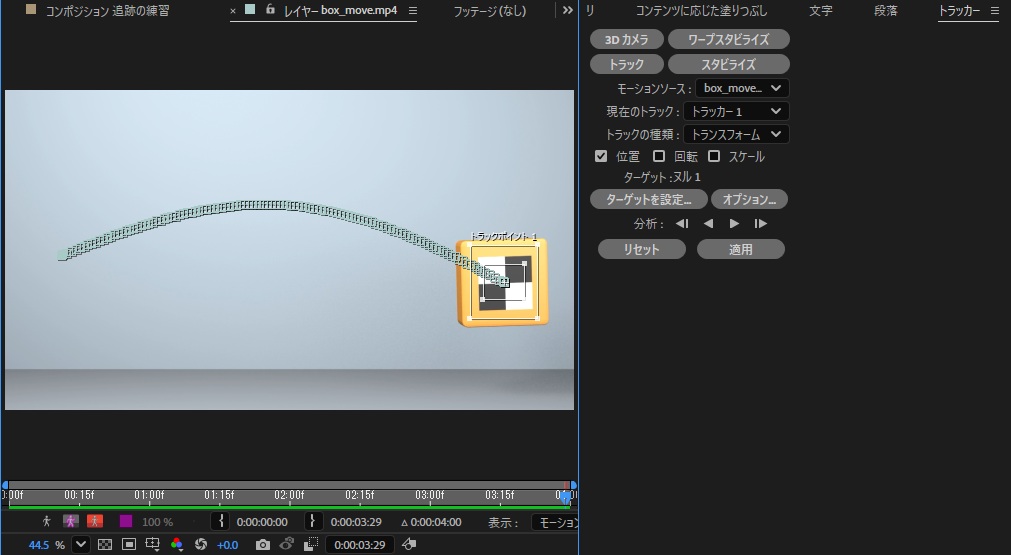Switch to コンポジション 追跡の練習 tab
This screenshot has height=555, width=1011.
click(x=107, y=10)
